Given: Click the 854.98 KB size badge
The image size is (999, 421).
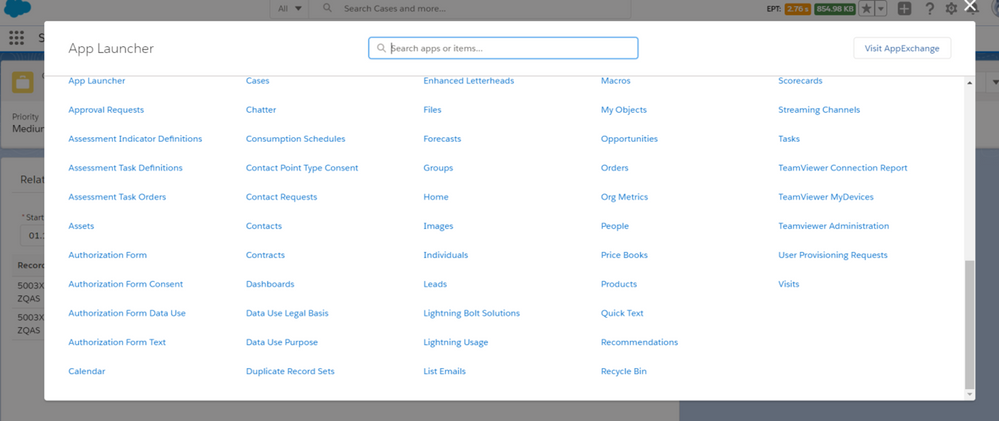Looking at the screenshot, I should 835,9.
